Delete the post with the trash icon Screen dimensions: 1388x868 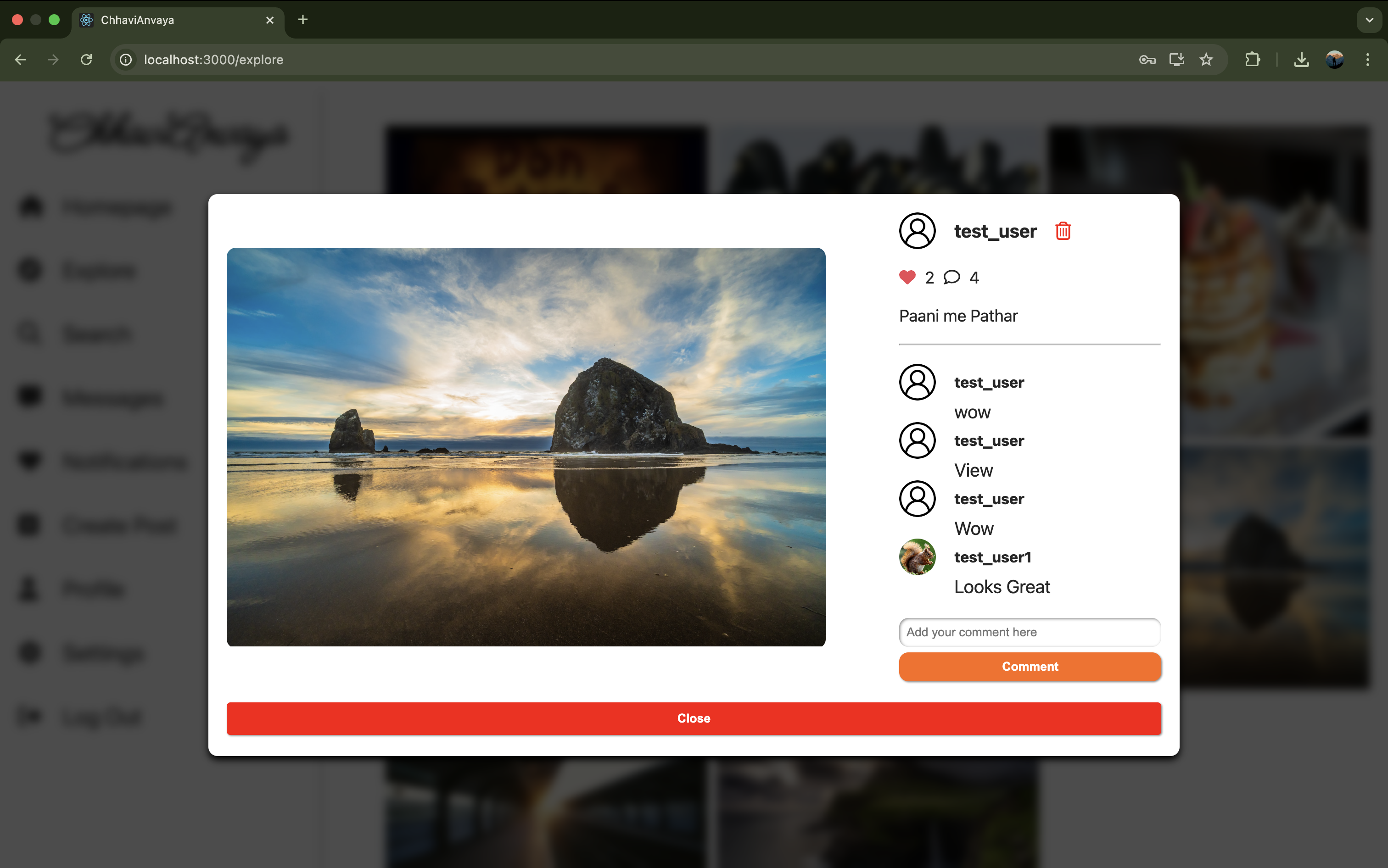pyautogui.click(x=1063, y=231)
